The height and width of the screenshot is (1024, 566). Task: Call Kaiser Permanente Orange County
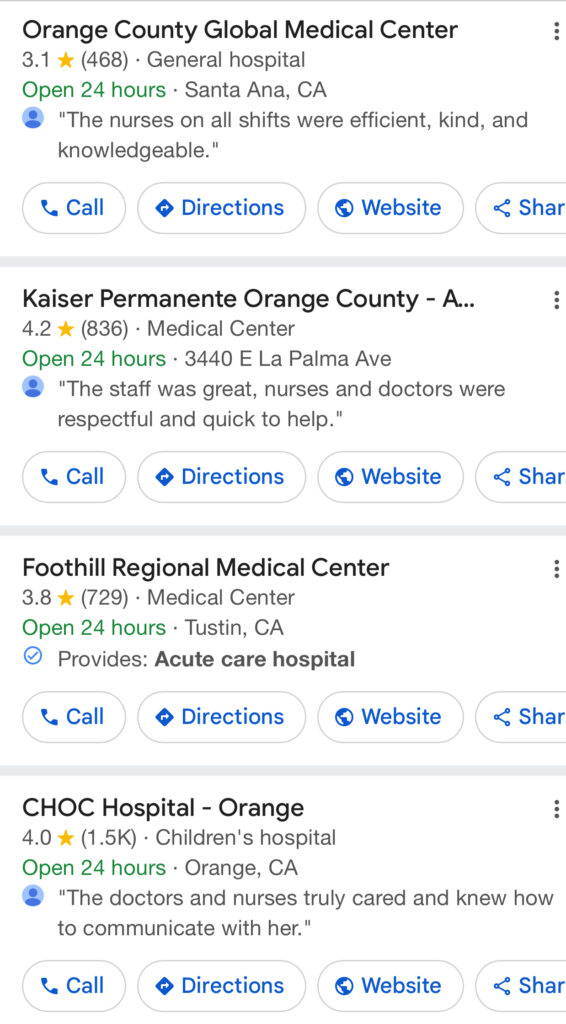(74, 477)
